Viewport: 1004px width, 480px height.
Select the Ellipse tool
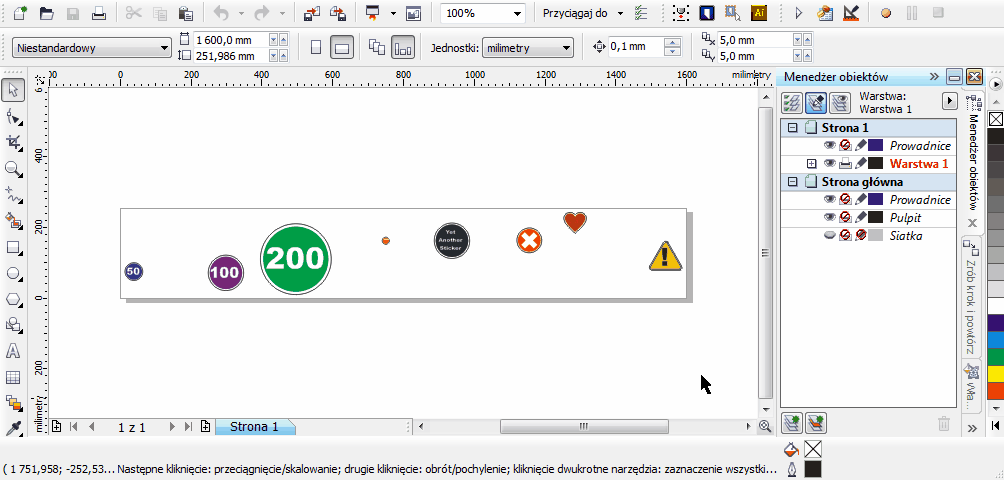coord(13,273)
